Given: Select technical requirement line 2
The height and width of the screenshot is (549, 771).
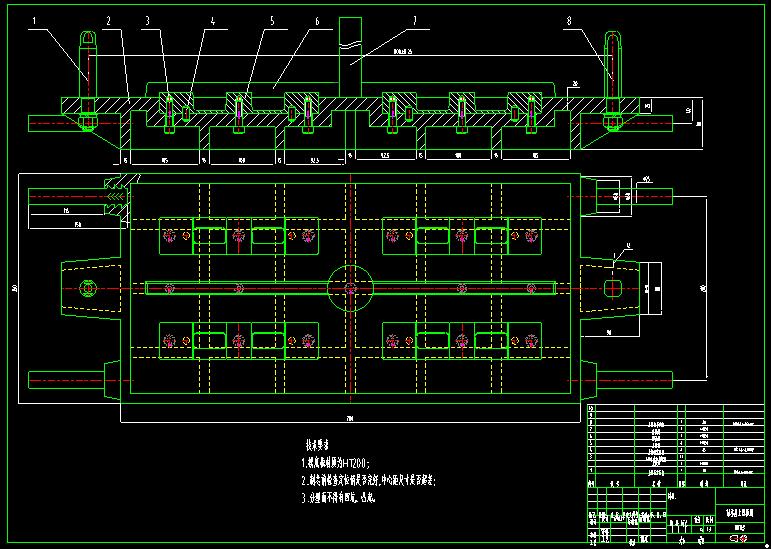Looking at the screenshot, I should [369, 480].
